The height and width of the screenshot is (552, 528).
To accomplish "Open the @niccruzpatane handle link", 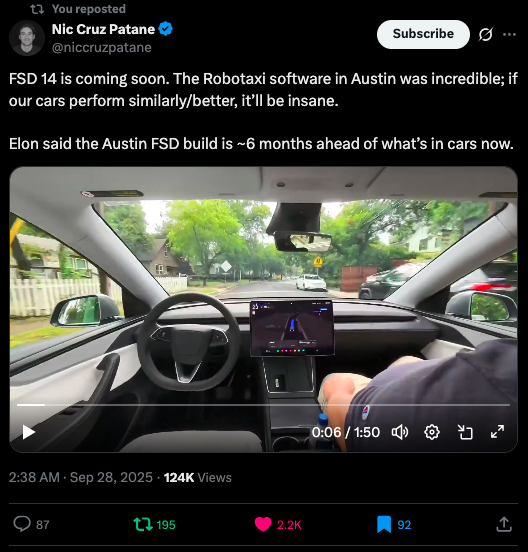I will (102, 48).
